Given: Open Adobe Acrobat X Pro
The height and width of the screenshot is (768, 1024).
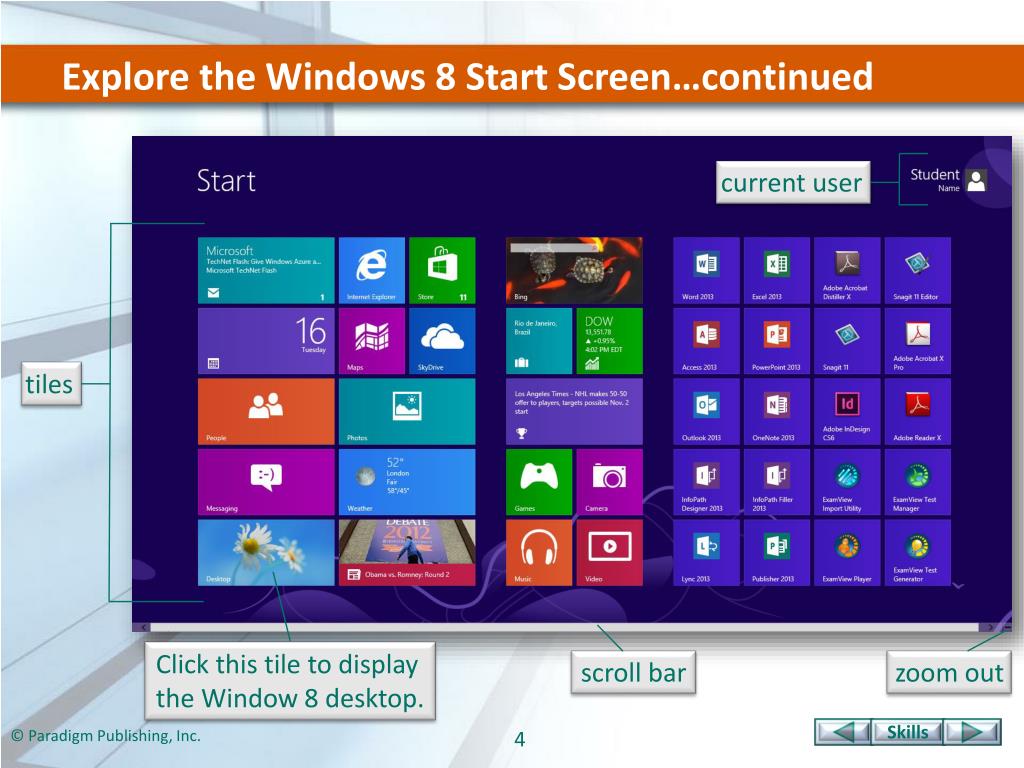Looking at the screenshot, I should coord(918,341).
